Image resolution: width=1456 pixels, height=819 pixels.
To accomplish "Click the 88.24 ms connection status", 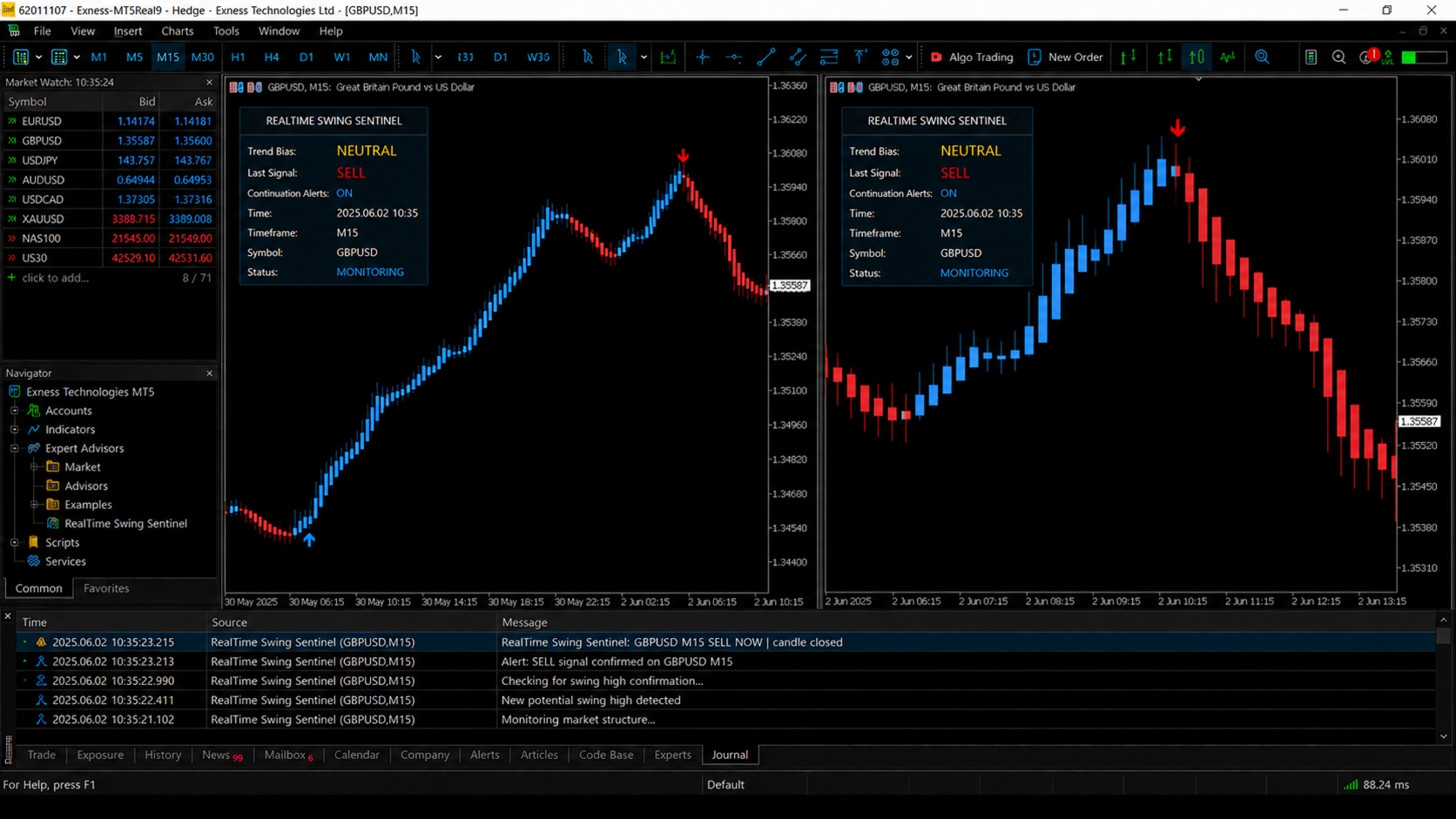I will coord(1376,784).
